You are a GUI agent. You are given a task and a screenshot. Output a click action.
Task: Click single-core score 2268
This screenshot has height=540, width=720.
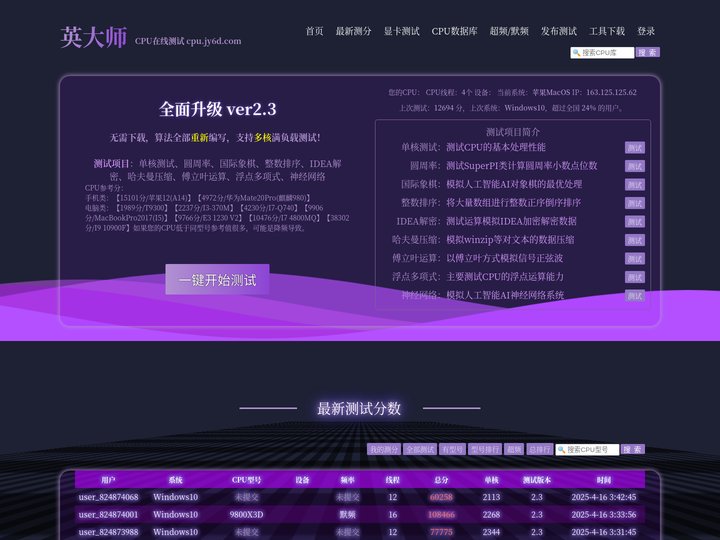click(491, 514)
